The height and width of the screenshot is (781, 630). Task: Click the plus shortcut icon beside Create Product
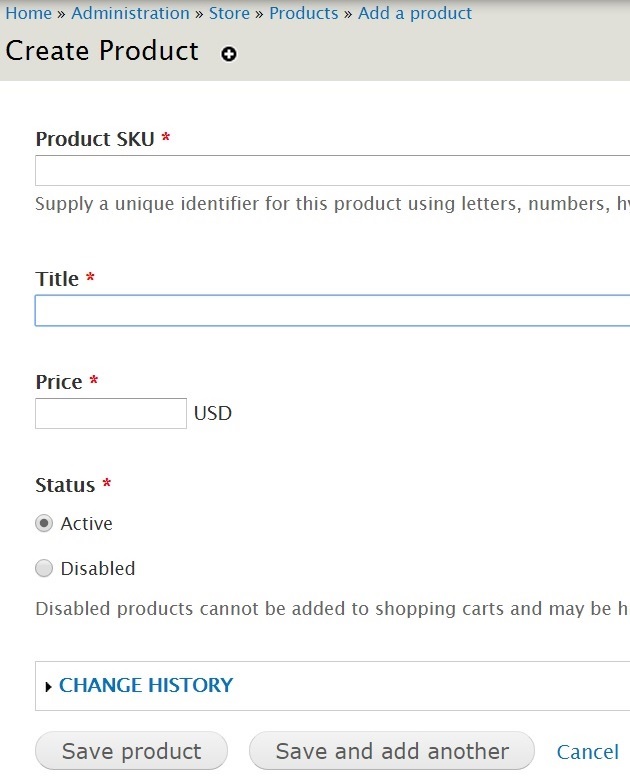(229, 54)
